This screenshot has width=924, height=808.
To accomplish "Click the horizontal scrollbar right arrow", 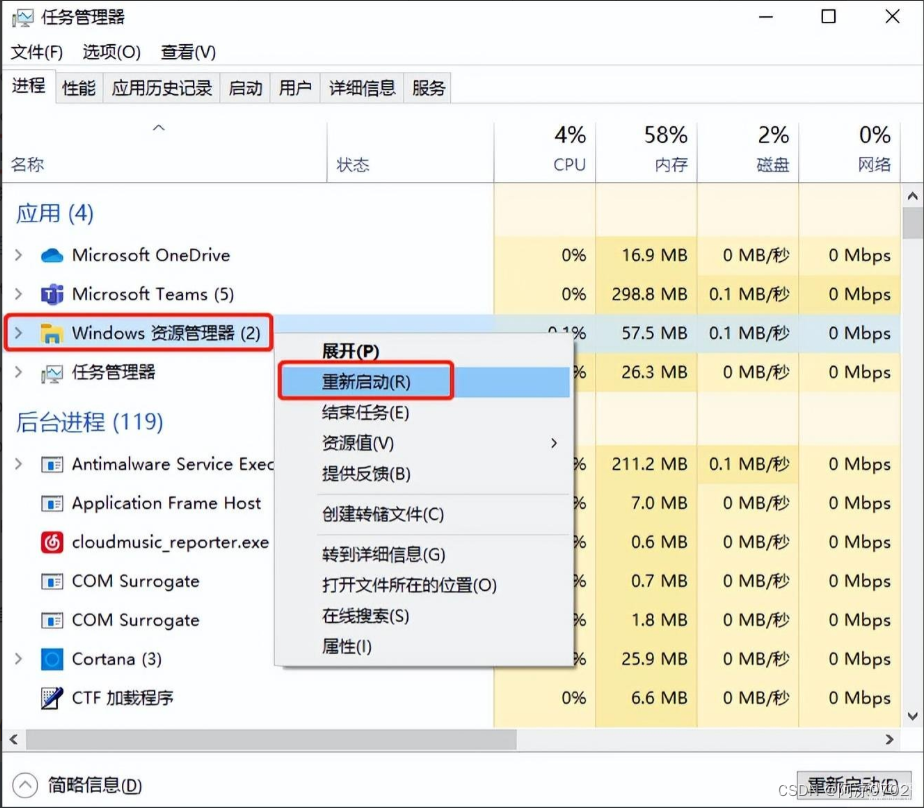I will (889, 739).
